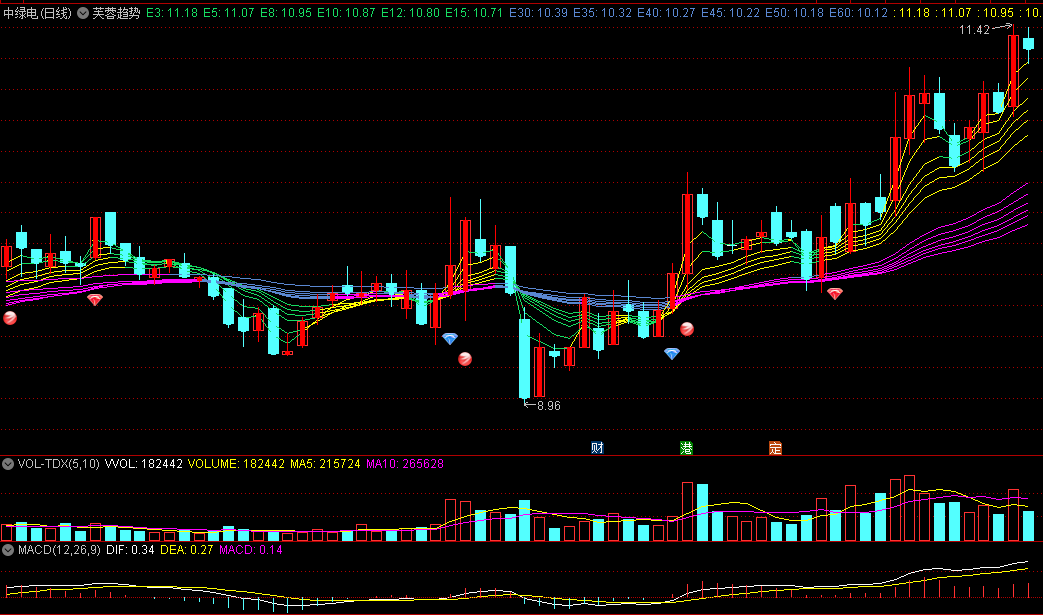This screenshot has height=615, width=1043.
Task: Select the E35: 10.32 value
Action: tap(602, 13)
